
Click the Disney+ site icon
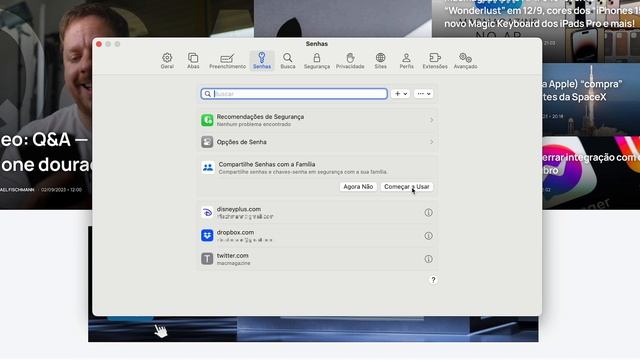(207, 212)
